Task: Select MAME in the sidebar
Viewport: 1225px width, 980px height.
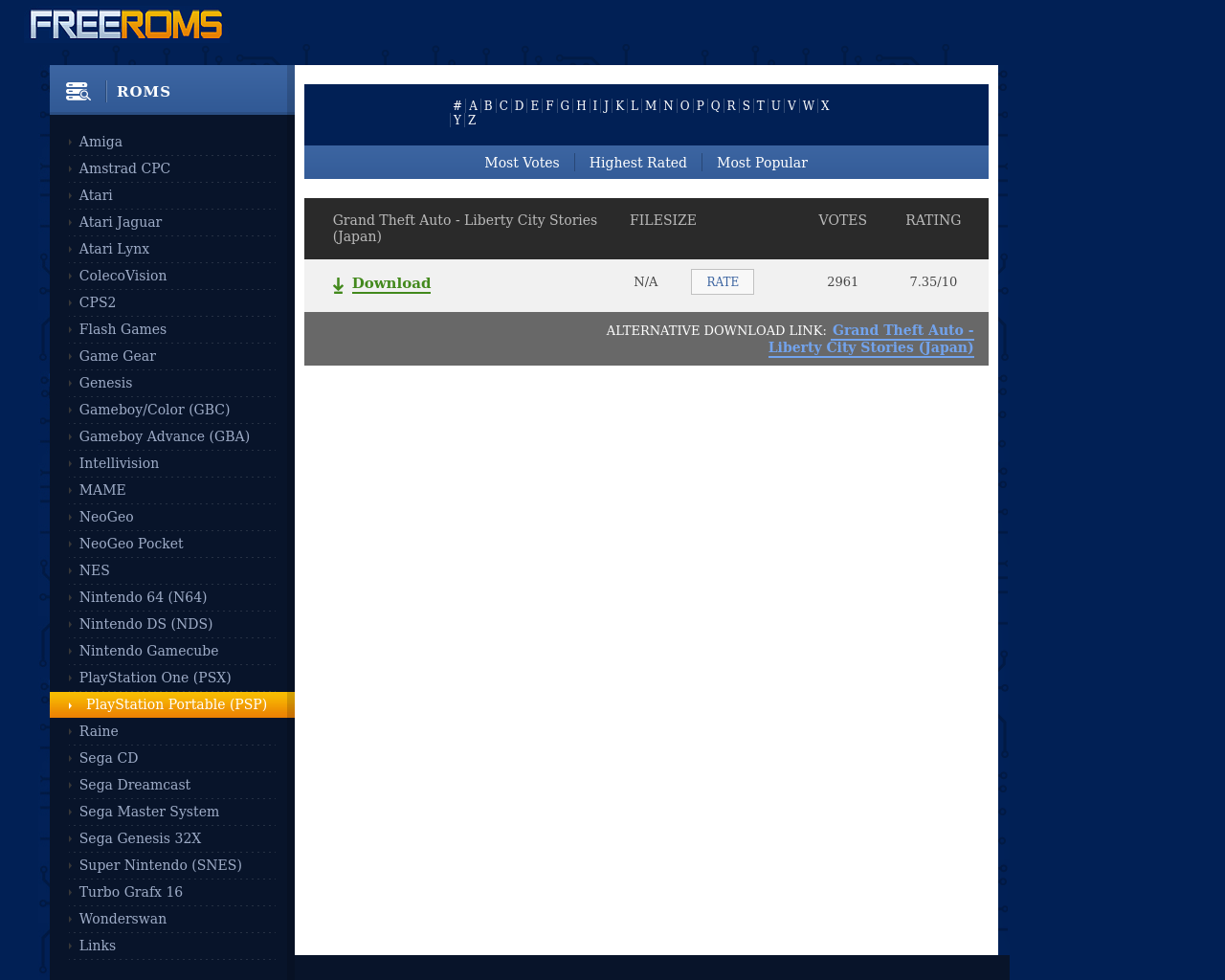Action: coord(102,490)
